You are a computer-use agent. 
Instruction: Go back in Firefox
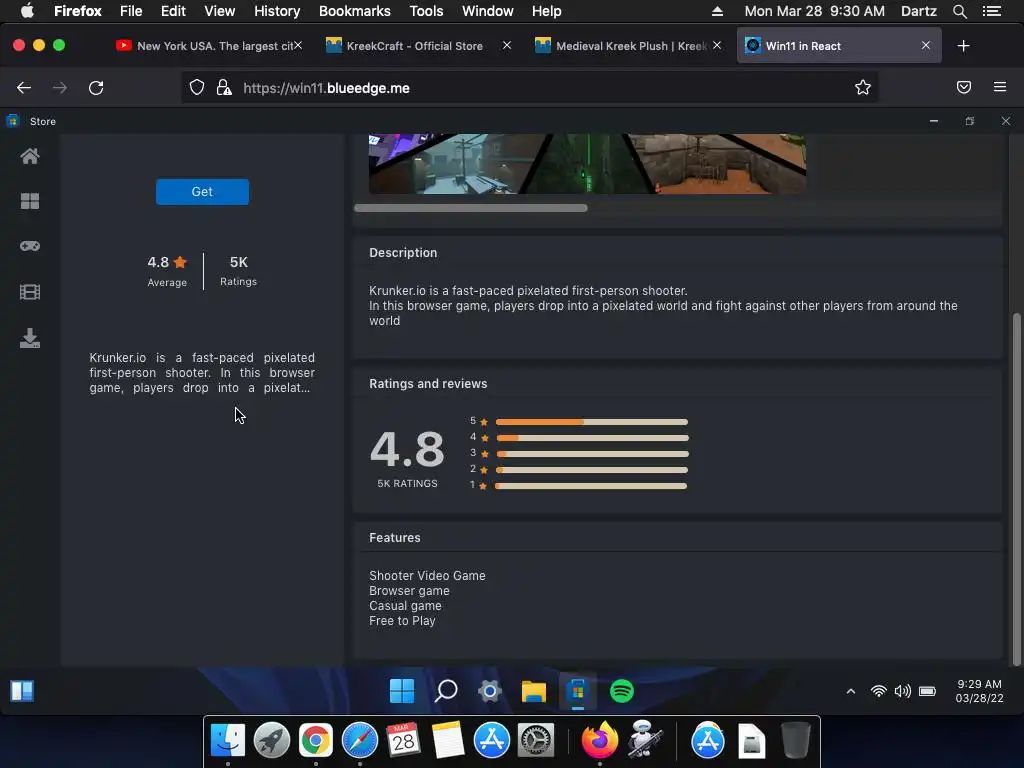[x=24, y=88]
